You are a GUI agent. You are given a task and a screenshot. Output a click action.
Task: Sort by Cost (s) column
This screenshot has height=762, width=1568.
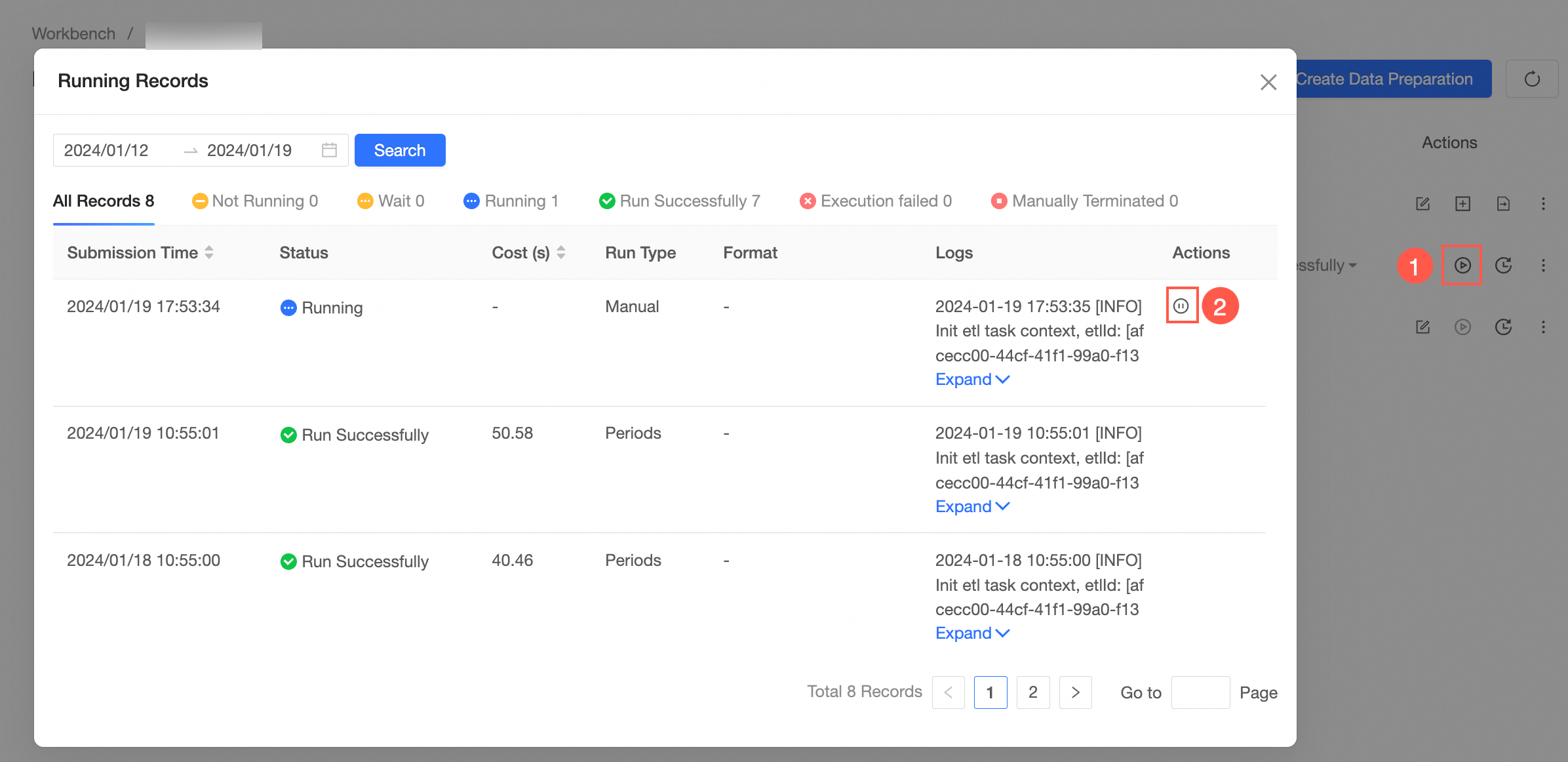pyautogui.click(x=561, y=252)
